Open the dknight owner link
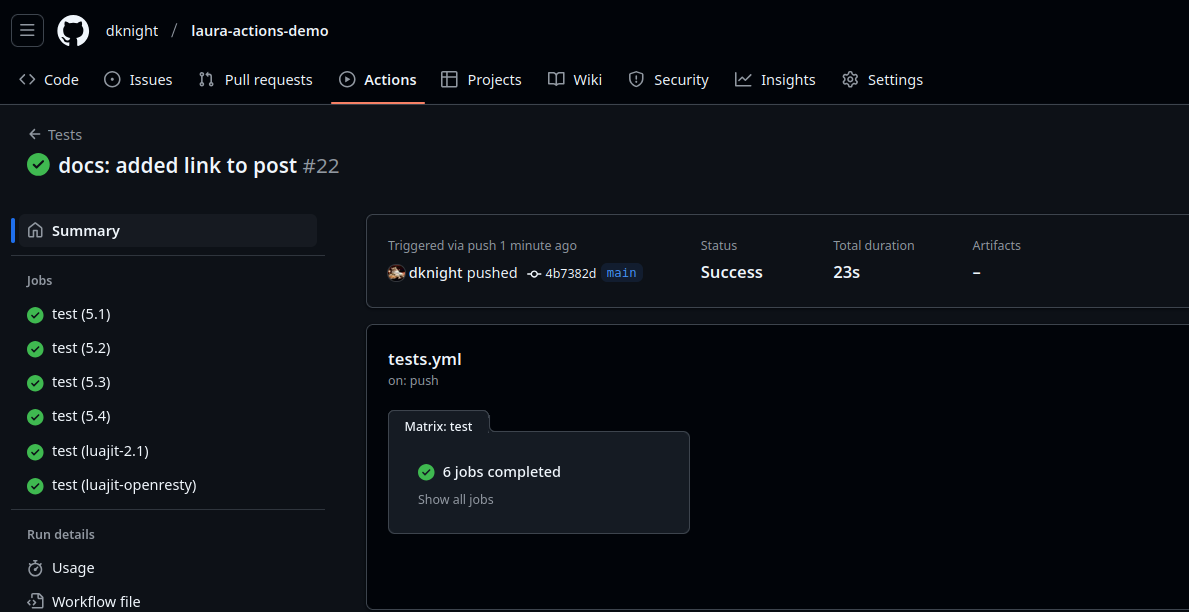The height and width of the screenshot is (612, 1189). click(132, 31)
